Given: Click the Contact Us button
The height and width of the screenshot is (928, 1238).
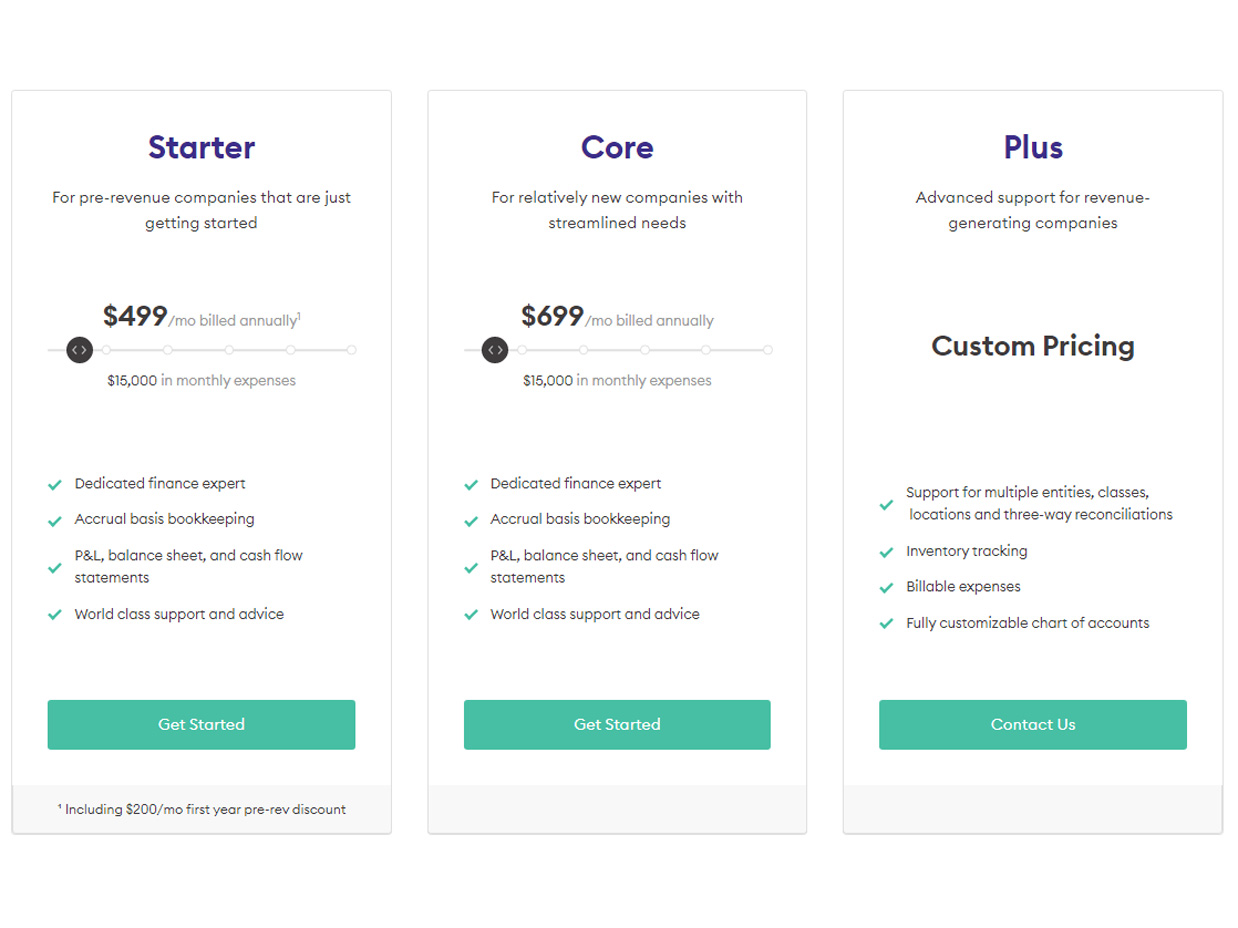Looking at the screenshot, I should (1033, 725).
